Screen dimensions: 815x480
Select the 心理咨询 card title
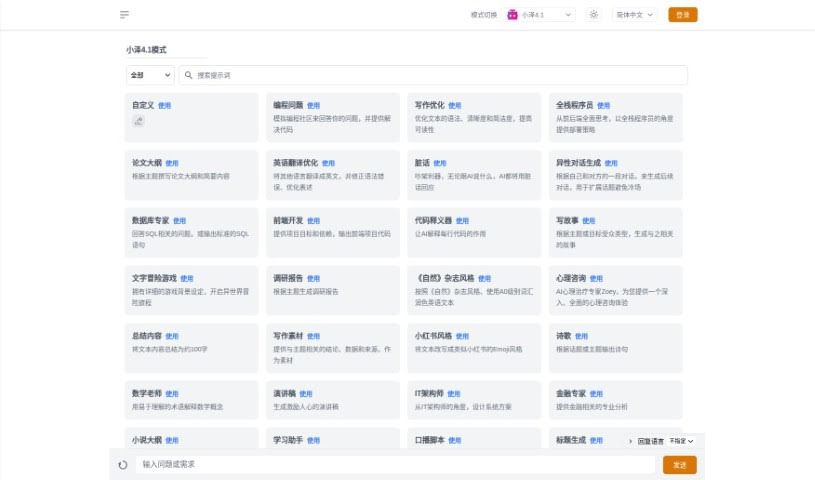pos(571,278)
